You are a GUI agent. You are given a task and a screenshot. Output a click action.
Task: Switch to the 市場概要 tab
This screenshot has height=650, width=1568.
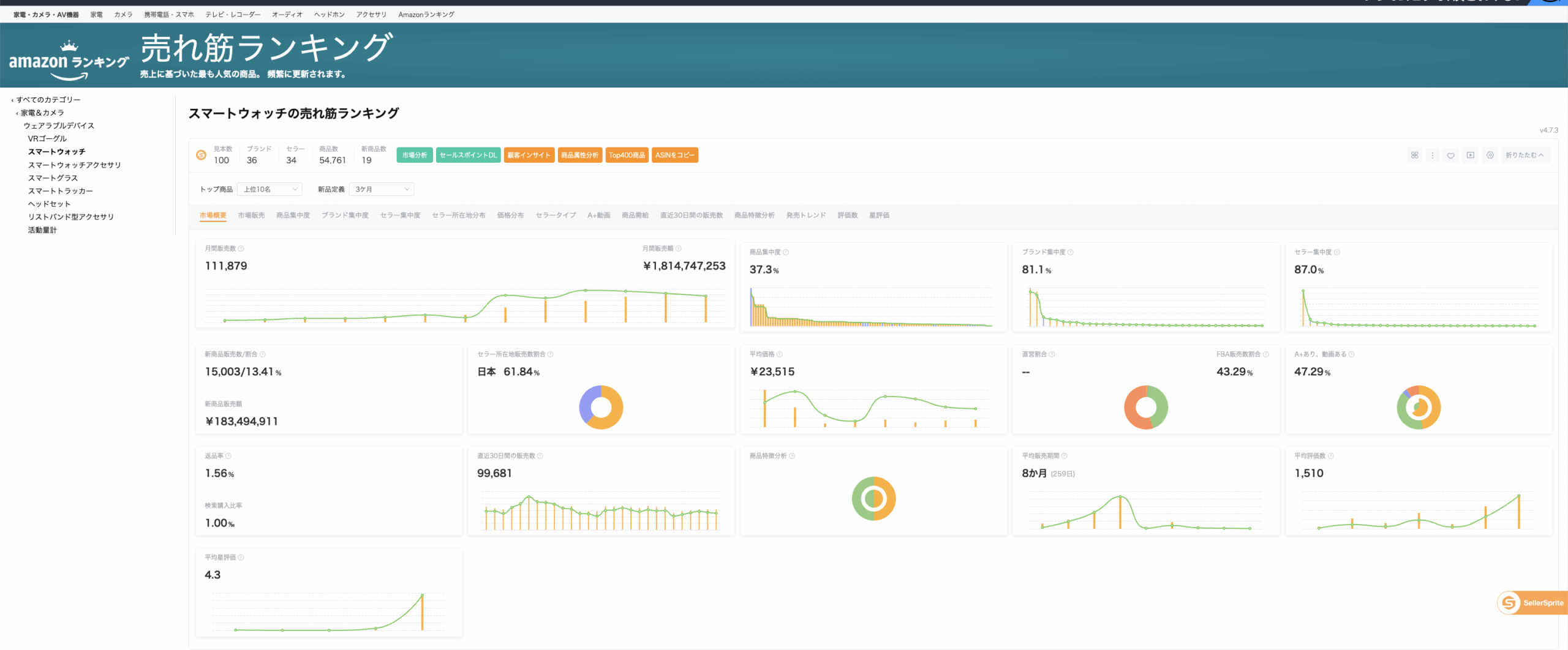[213, 215]
